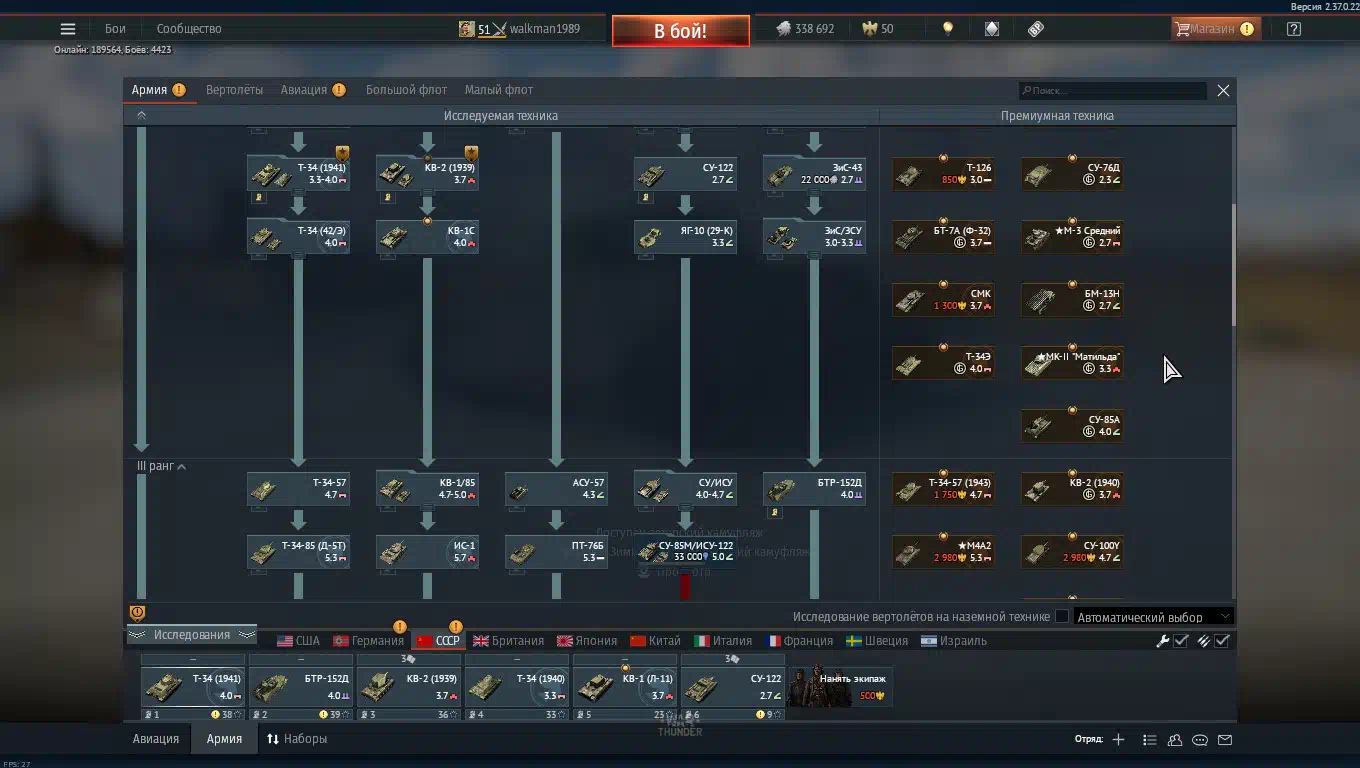Open the contacts list icon at bottom right

(1175, 740)
